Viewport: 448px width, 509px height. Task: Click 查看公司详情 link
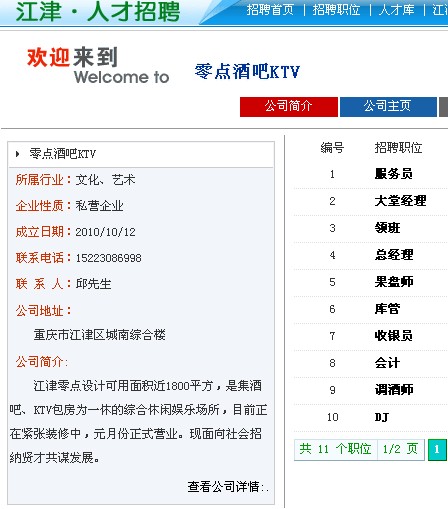click(228, 487)
